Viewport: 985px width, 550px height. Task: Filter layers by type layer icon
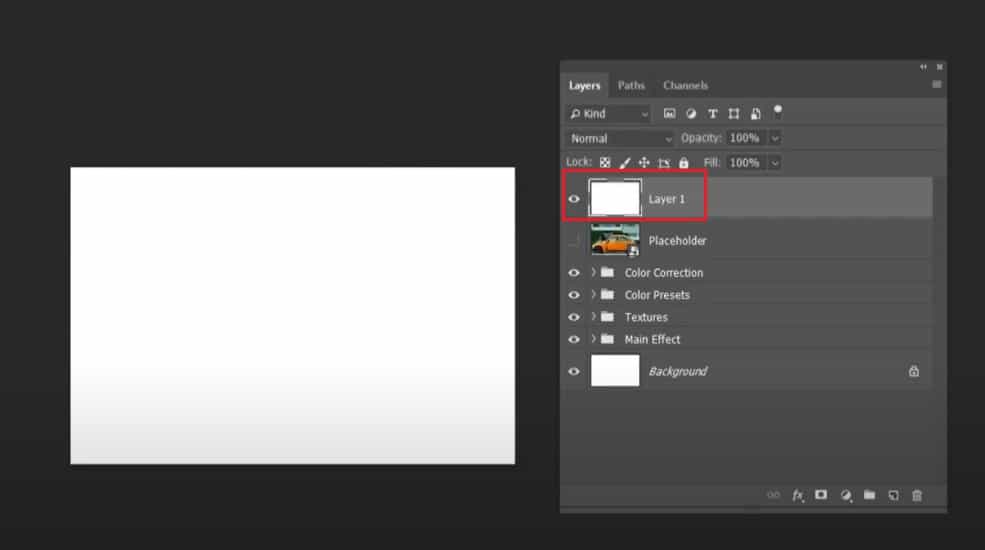[x=712, y=114]
